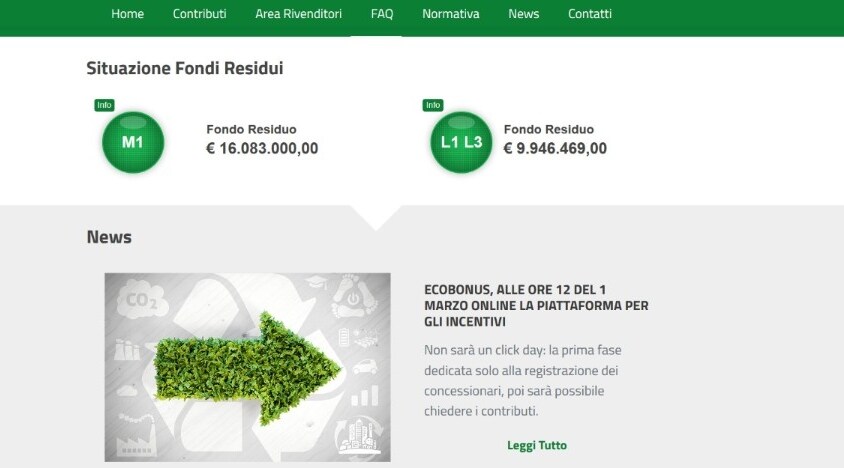Click the Situazione Fondi Residui heading
Image resolution: width=844 pixels, height=468 pixels.
pyautogui.click(x=184, y=68)
